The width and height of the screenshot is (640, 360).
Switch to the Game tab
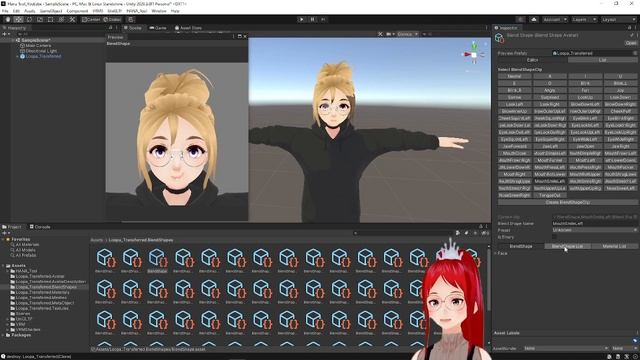click(158, 28)
